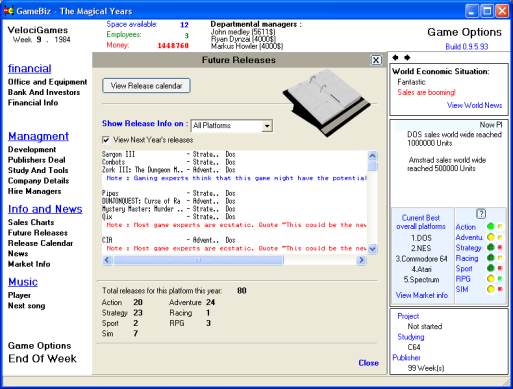Select the Sargon III release row
This screenshot has width=513, height=389.
click(168, 154)
